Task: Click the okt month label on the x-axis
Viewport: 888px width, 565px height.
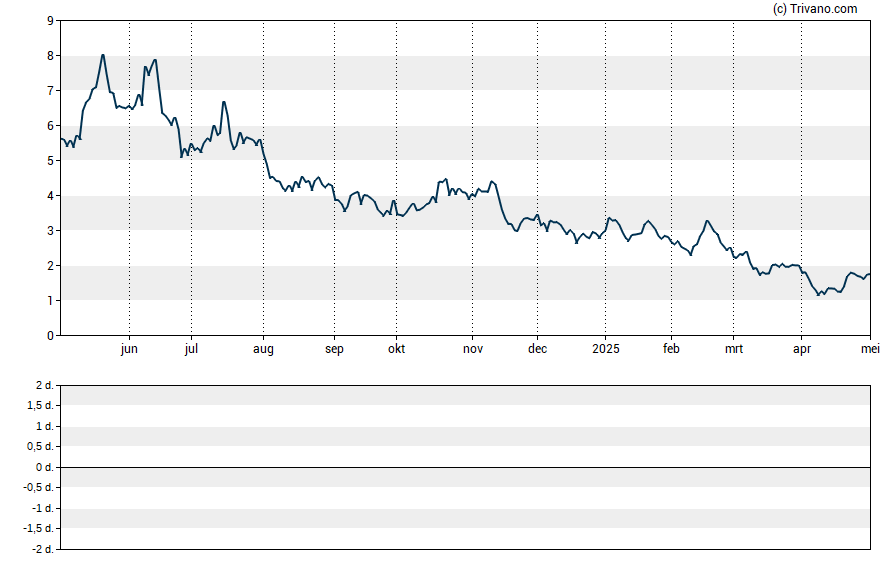Action: point(396,349)
